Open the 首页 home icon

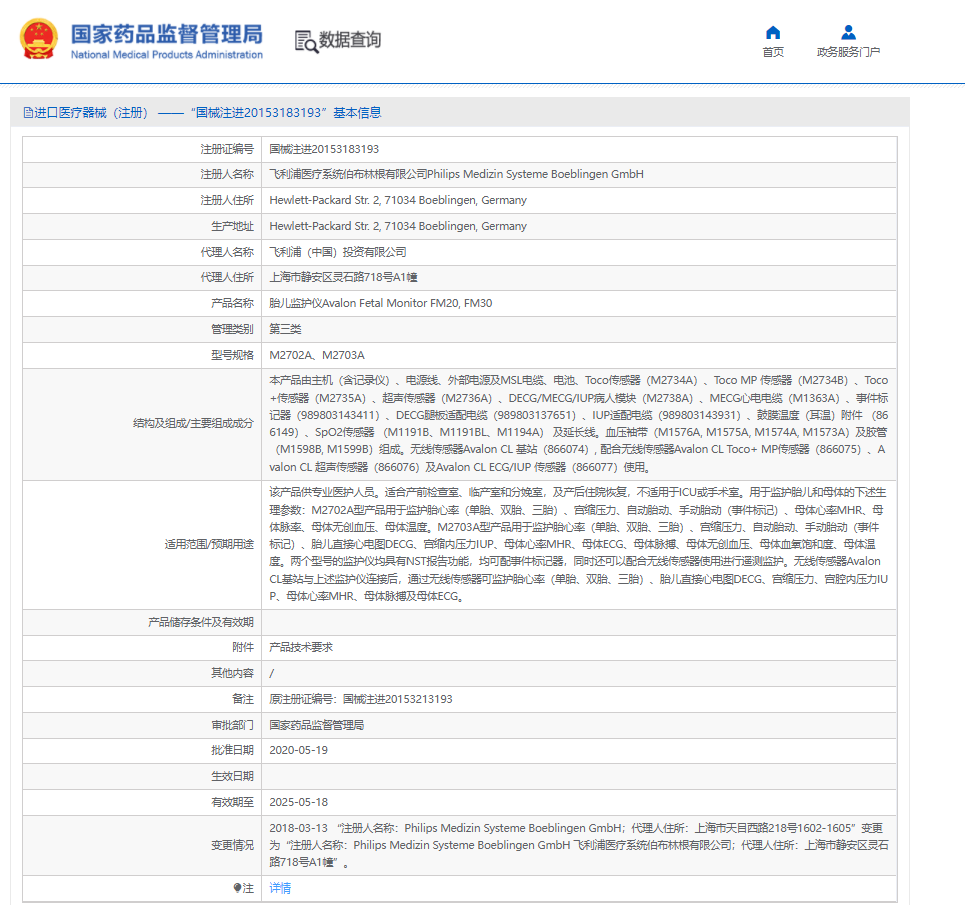pyautogui.click(x=773, y=32)
